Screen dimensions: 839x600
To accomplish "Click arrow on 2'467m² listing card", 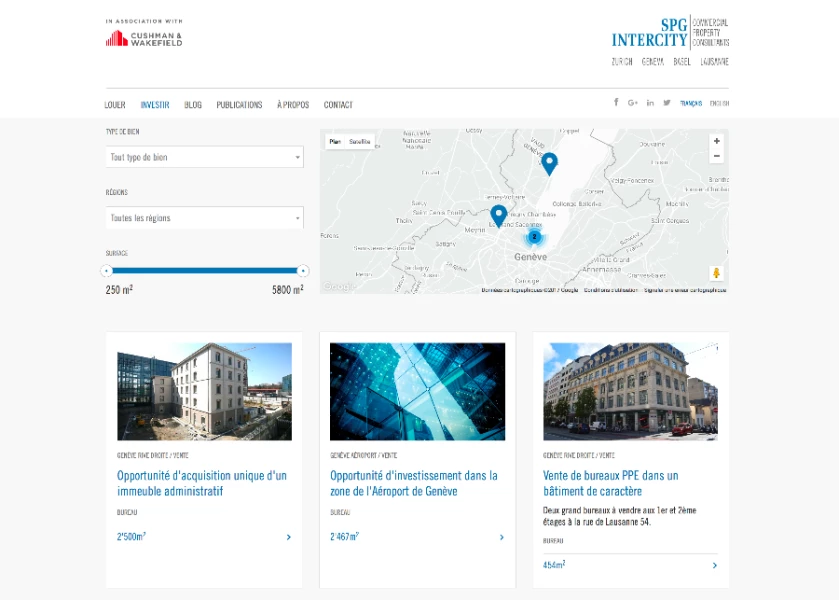I will [x=501, y=537].
